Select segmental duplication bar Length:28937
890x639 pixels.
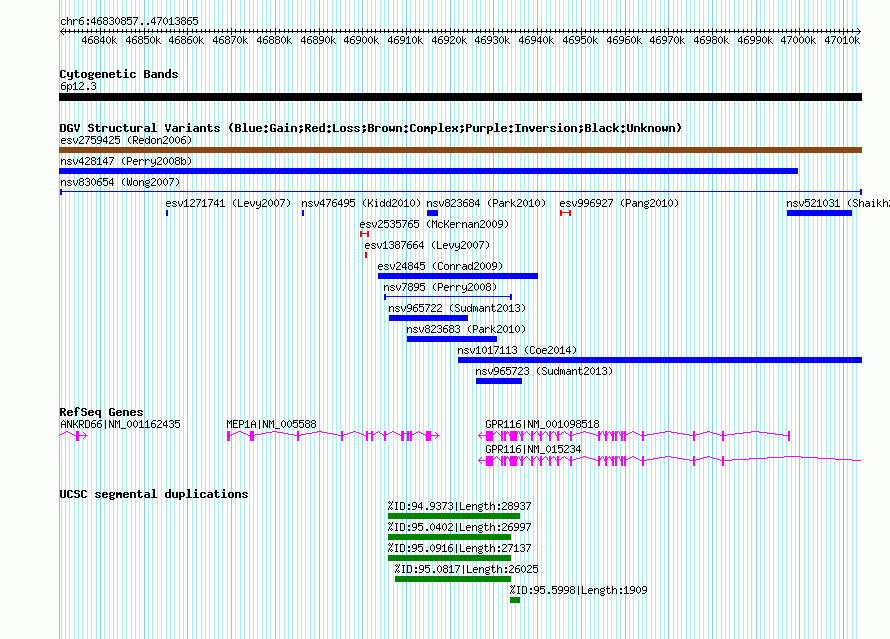454,516
